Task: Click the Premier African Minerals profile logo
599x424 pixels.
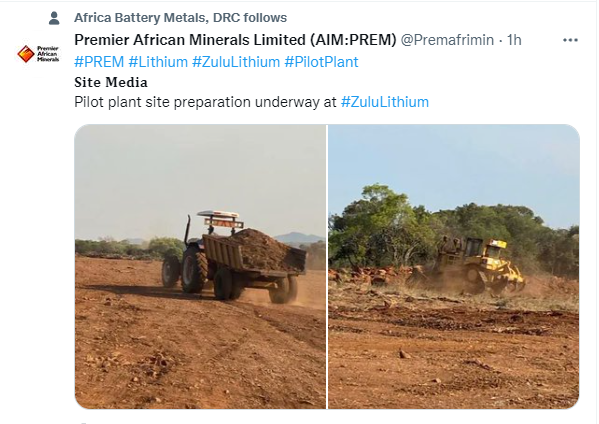Action: click(x=38, y=54)
